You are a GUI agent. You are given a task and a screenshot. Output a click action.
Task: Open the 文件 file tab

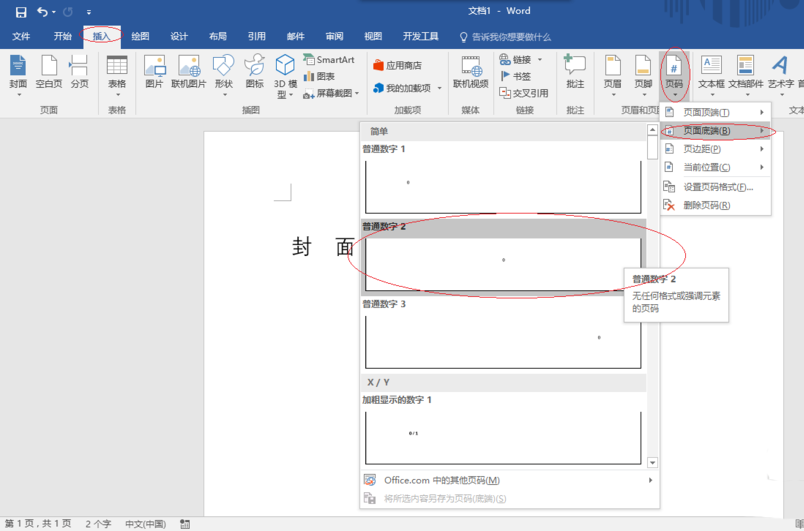21,37
